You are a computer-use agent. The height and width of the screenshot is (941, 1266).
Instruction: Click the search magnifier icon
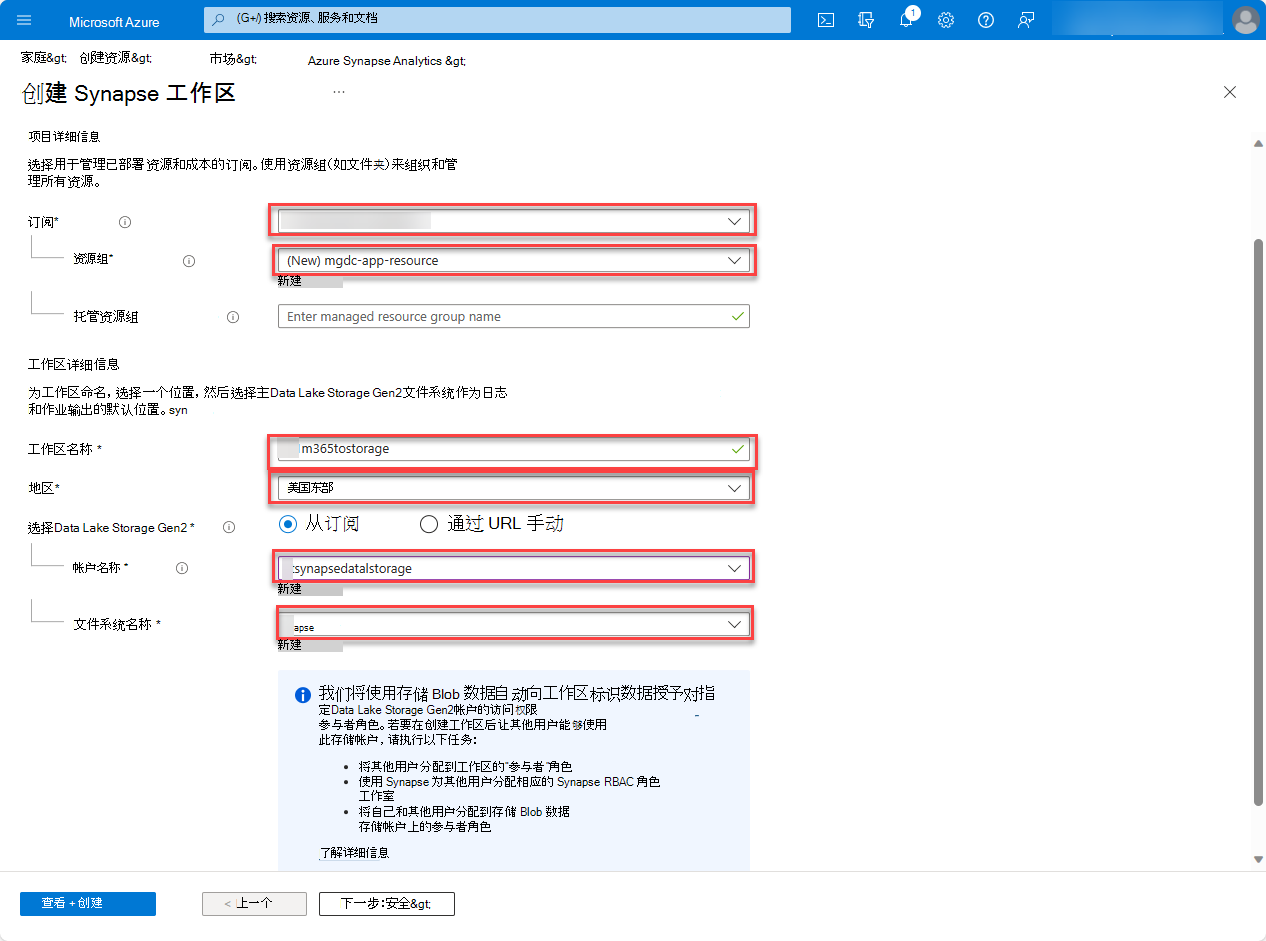point(219,20)
